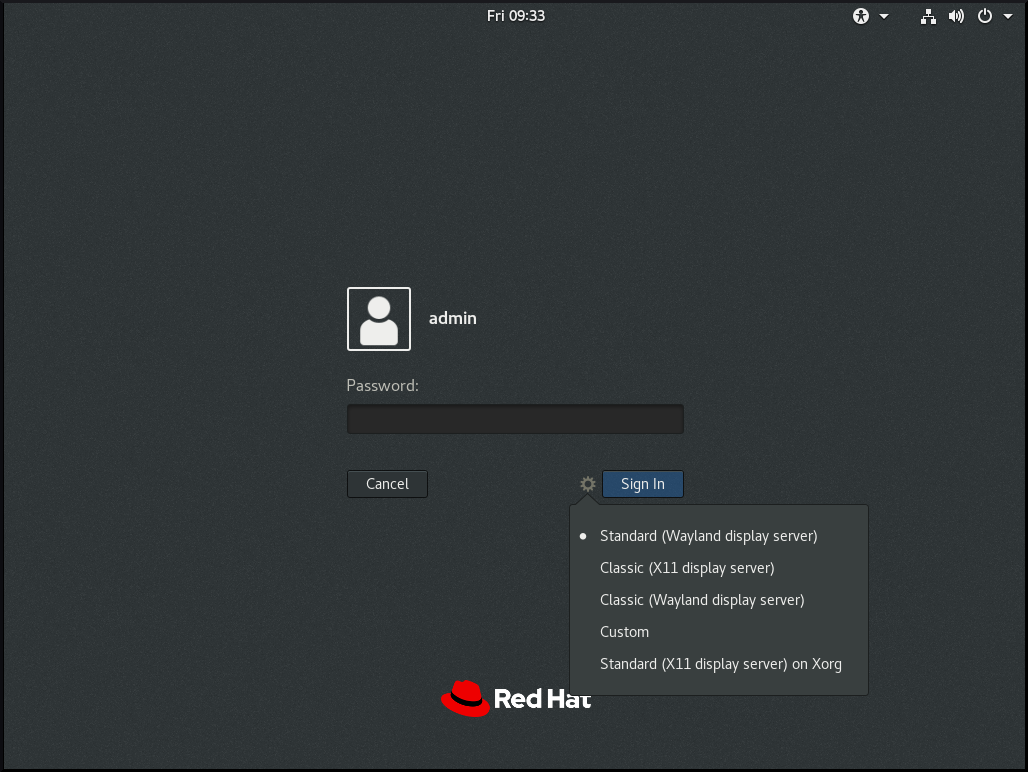Click the Password: field label
This screenshot has height=772, width=1028.
pyautogui.click(x=382, y=386)
